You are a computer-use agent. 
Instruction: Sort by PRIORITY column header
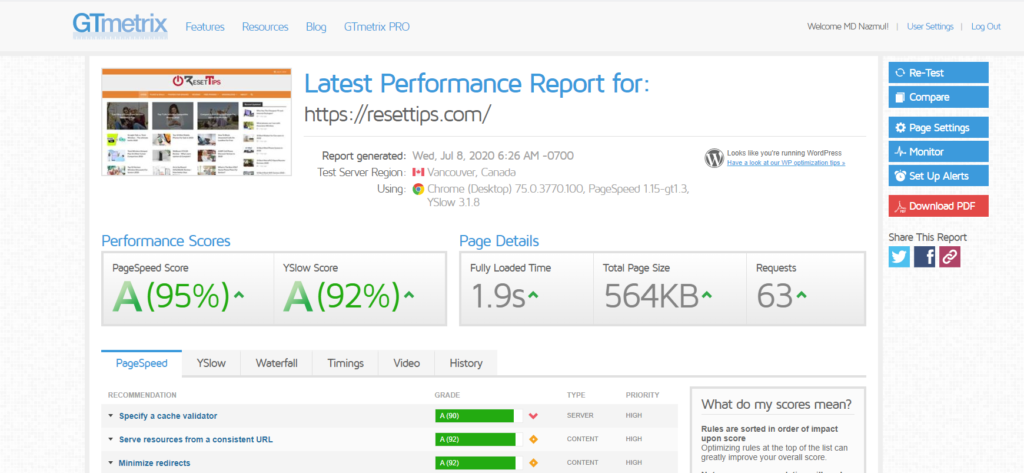[x=643, y=395]
